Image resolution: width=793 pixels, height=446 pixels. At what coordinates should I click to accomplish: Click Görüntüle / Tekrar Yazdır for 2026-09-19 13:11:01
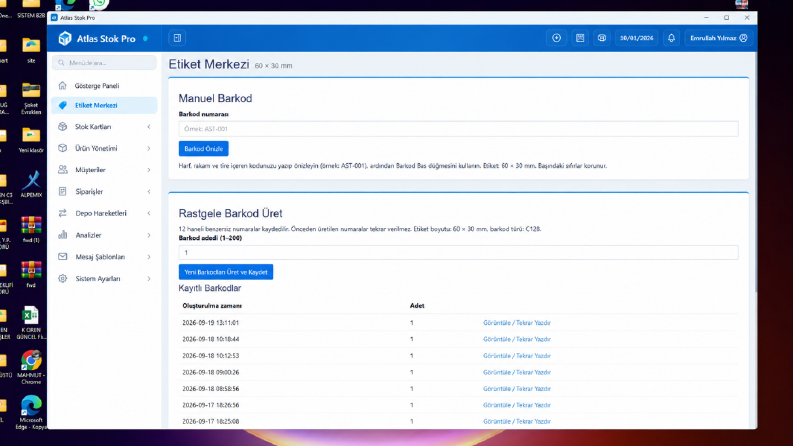coord(516,323)
